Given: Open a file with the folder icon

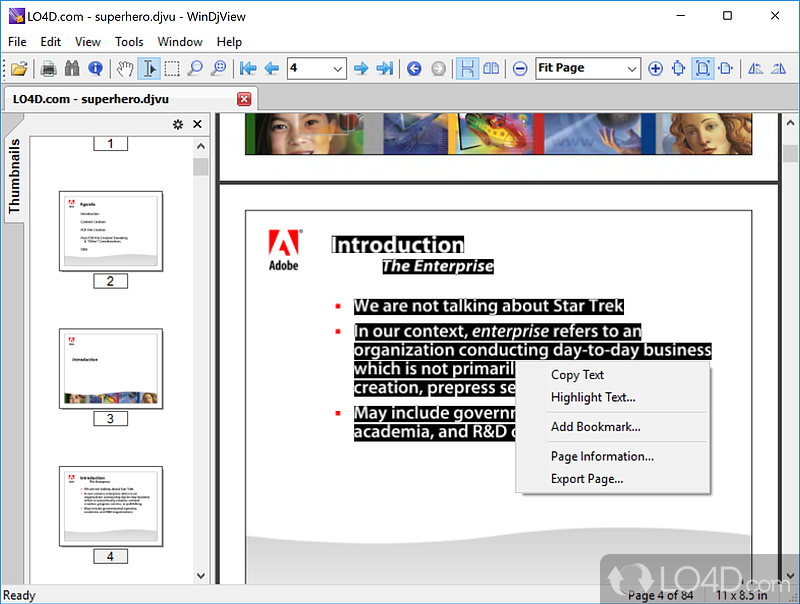Looking at the screenshot, I should [x=19, y=68].
